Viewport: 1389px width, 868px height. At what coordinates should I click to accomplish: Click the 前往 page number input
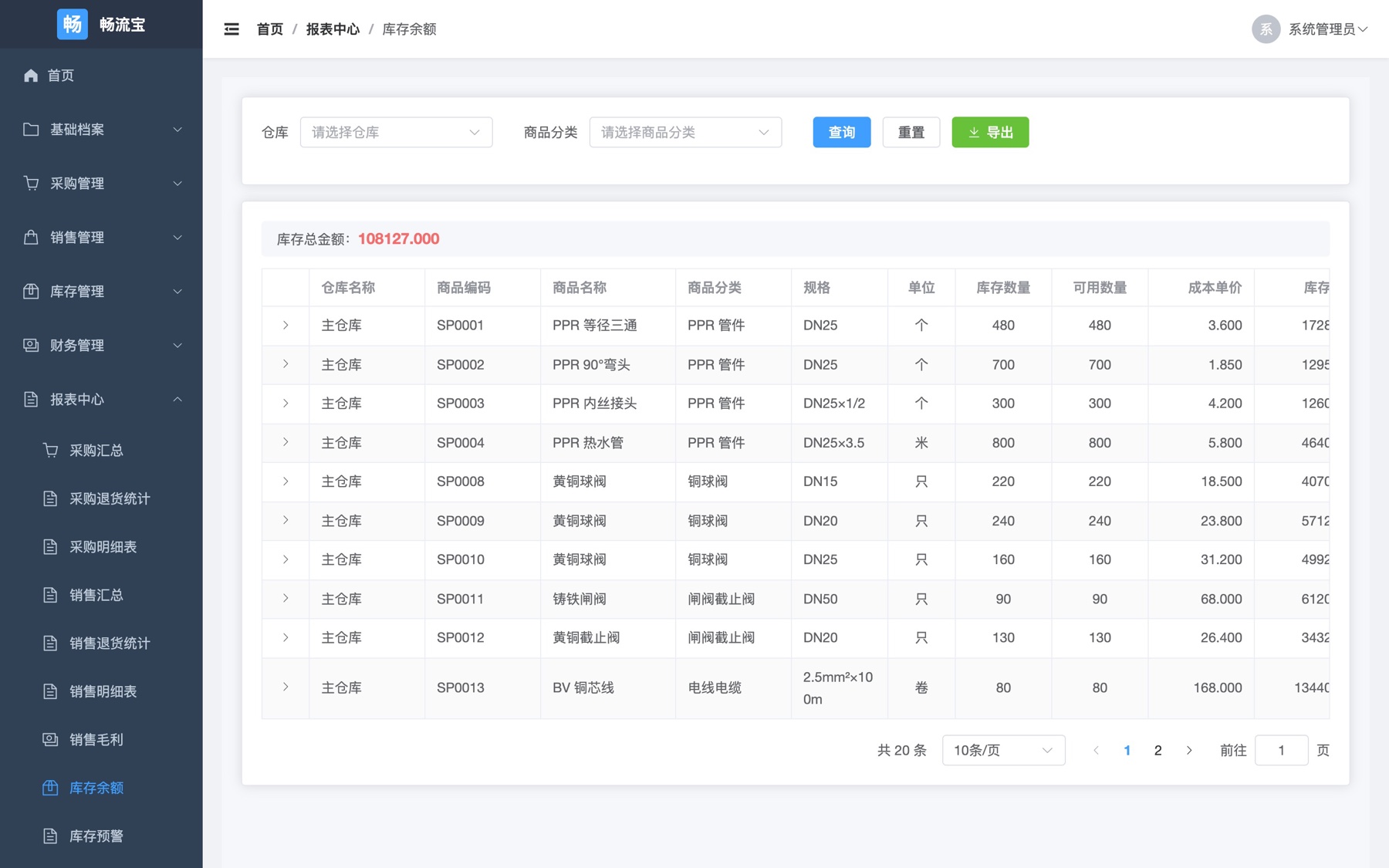click(1281, 750)
